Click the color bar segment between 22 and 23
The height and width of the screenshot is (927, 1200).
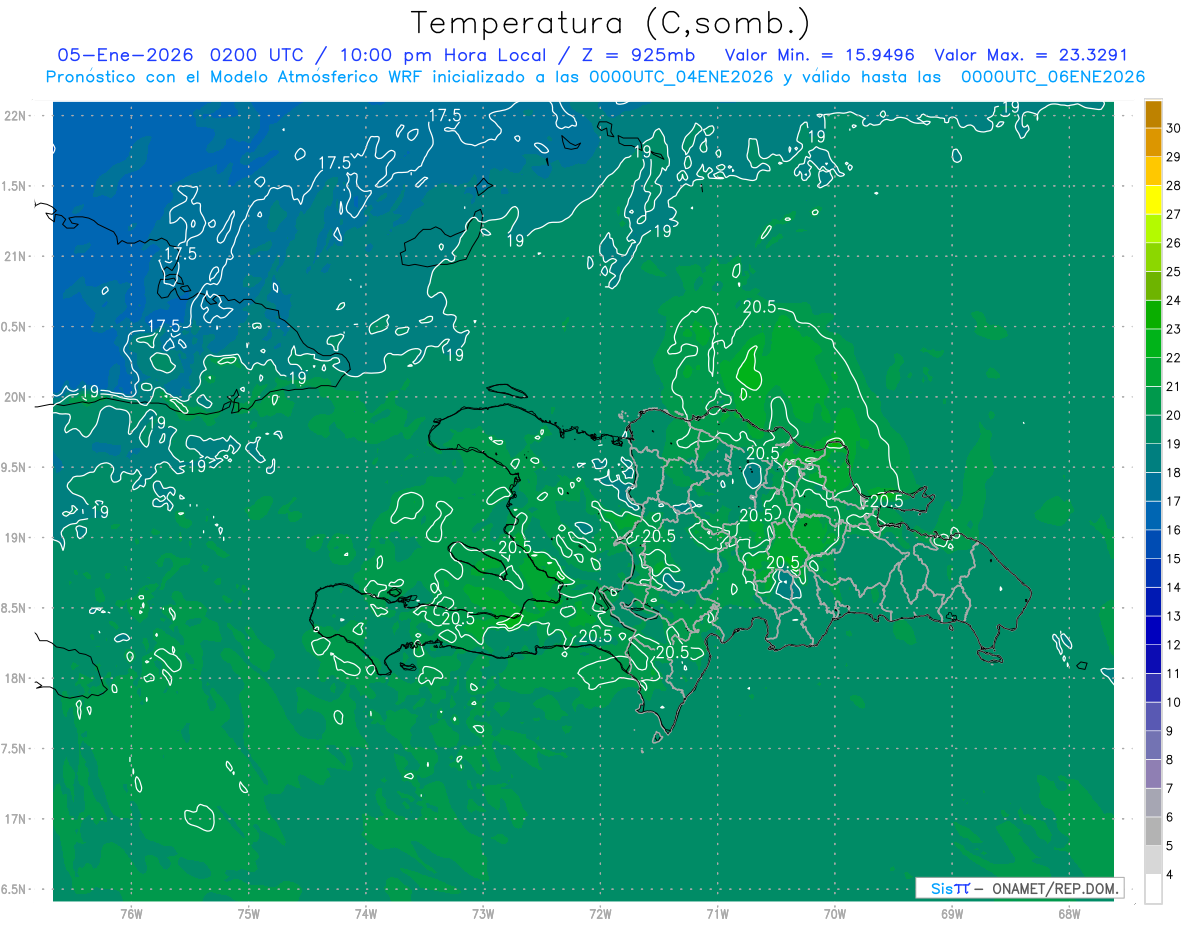point(1153,343)
